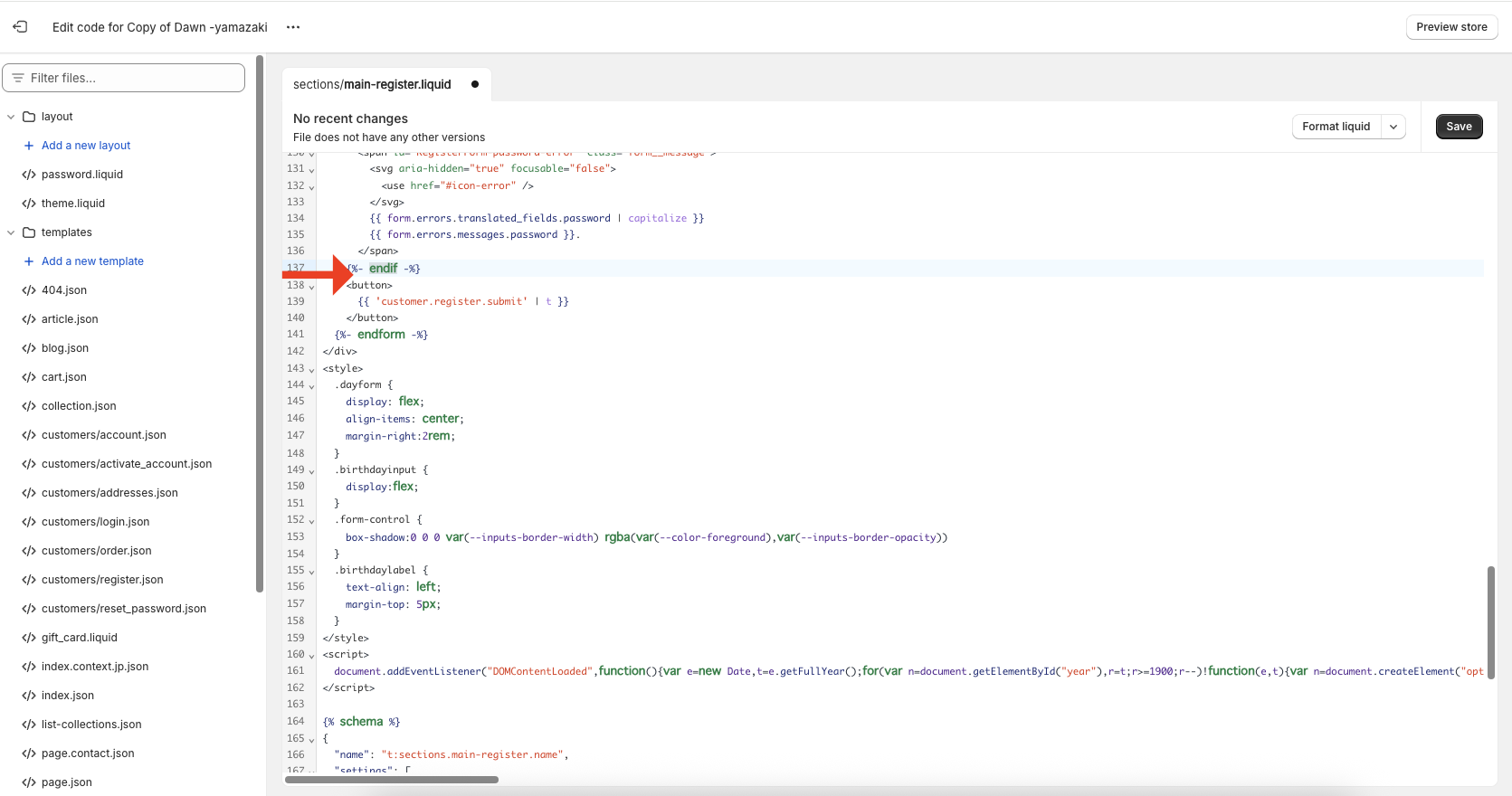This screenshot has height=796, width=1512.
Task: Open page.contact.json file
Action: (x=88, y=753)
